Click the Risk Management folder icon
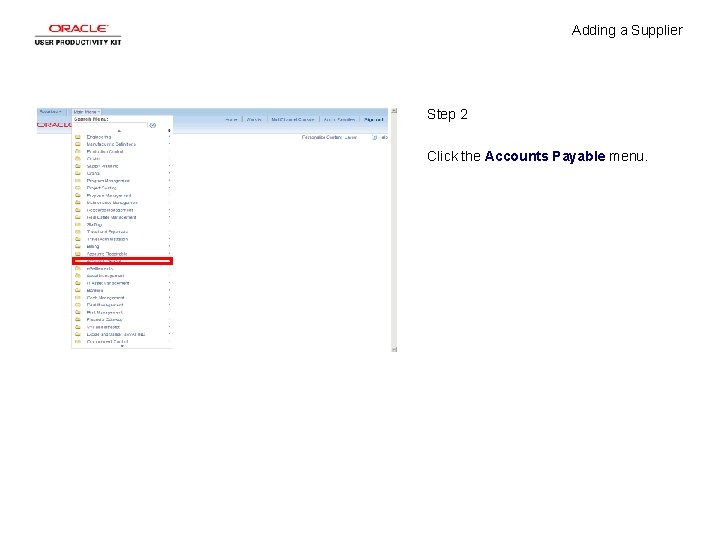The image size is (720, 540). [x=78, y=312]
